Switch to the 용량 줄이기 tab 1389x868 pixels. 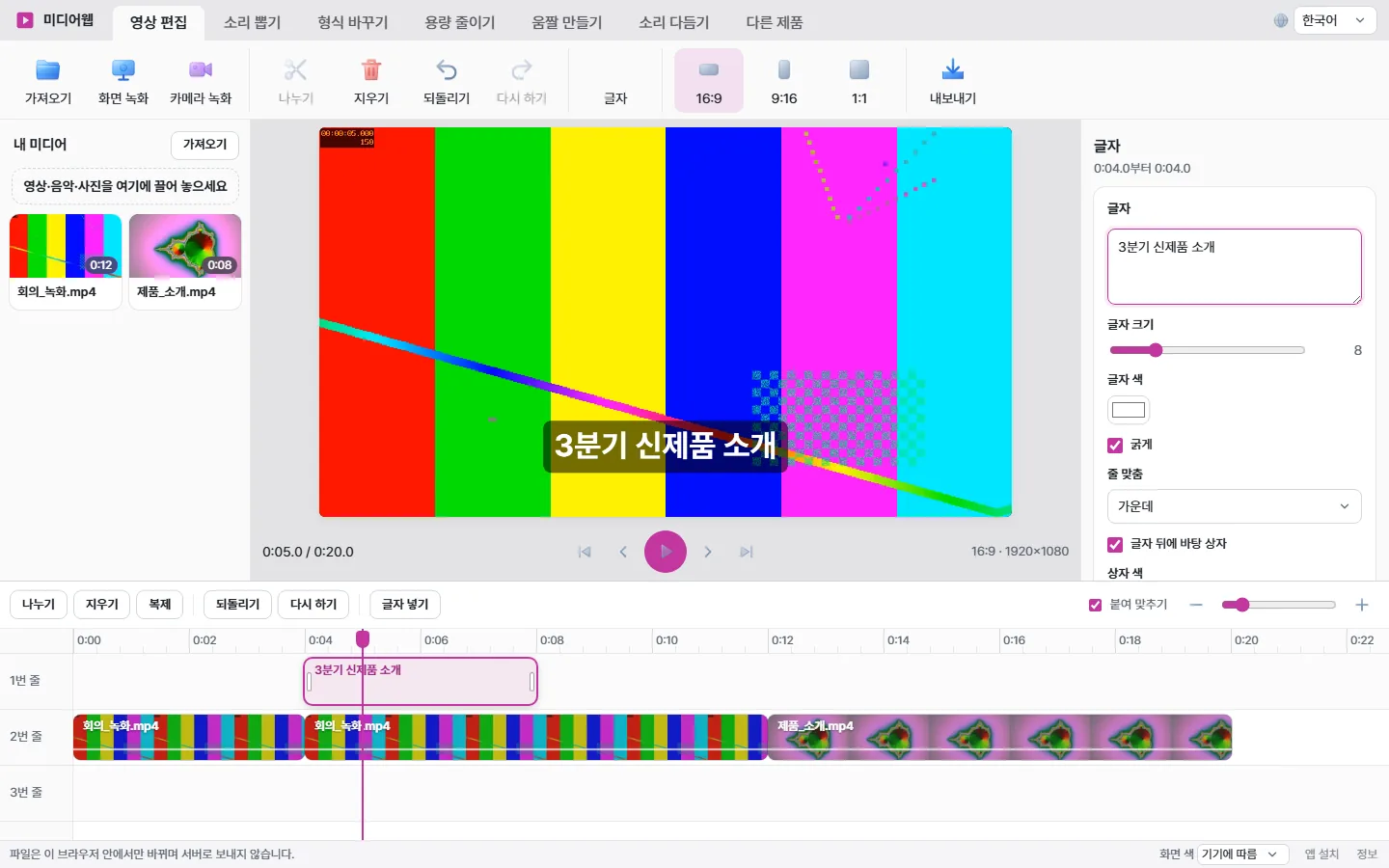pyautogui.click(x=460, y=22)
